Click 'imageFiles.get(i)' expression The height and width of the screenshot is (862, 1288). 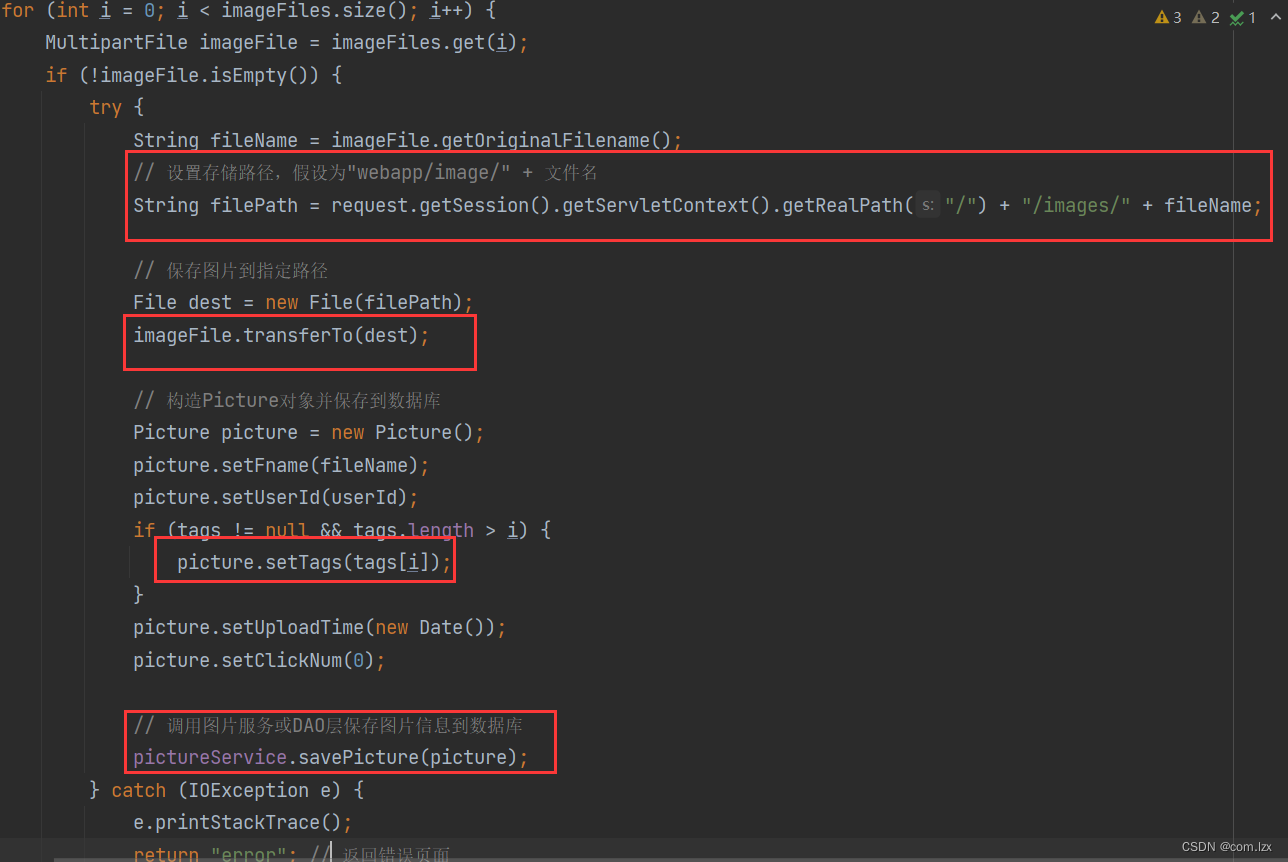[424, 42]
